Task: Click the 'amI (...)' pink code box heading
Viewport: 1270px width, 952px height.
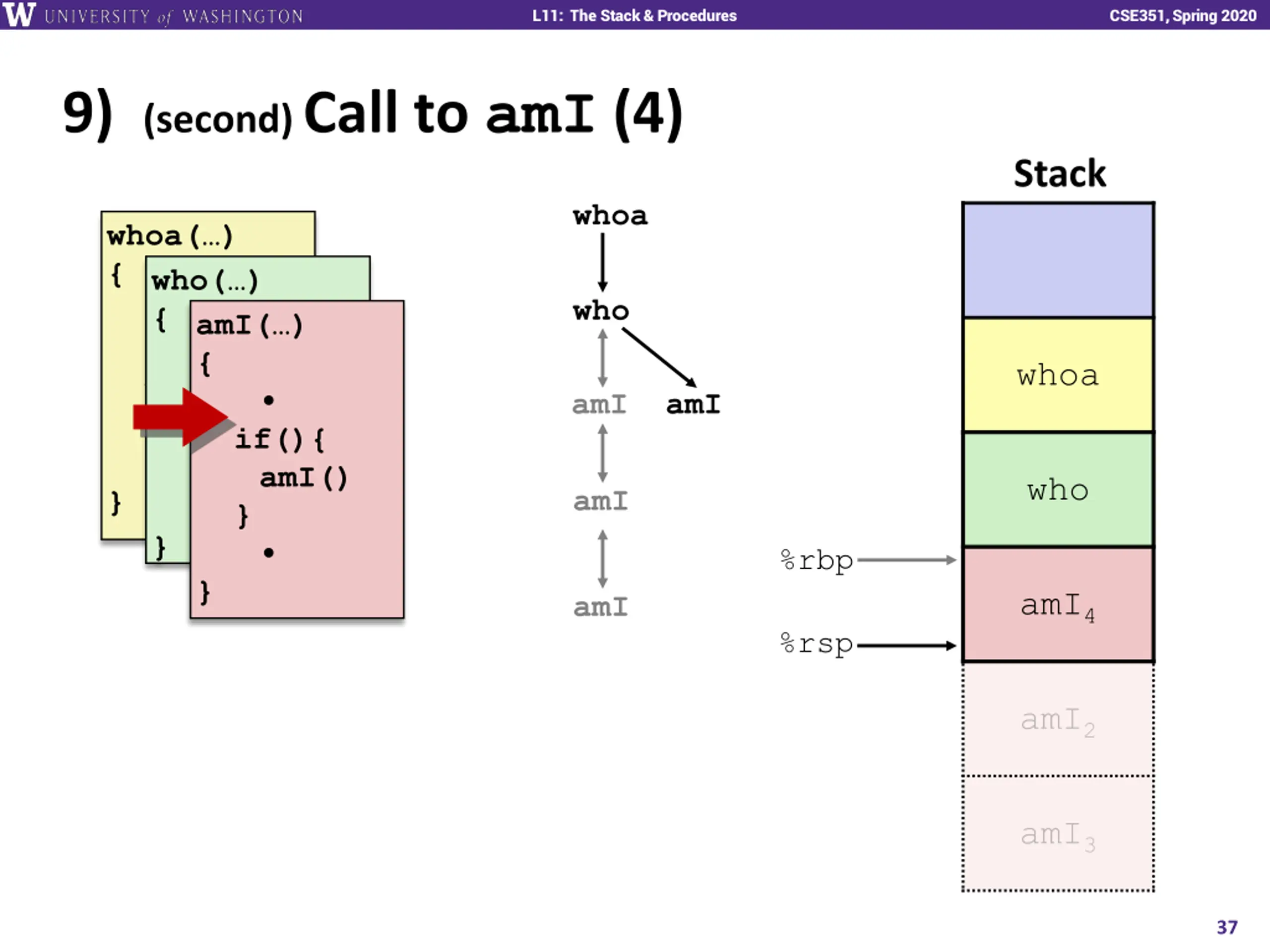Action: tap(249, 325)
